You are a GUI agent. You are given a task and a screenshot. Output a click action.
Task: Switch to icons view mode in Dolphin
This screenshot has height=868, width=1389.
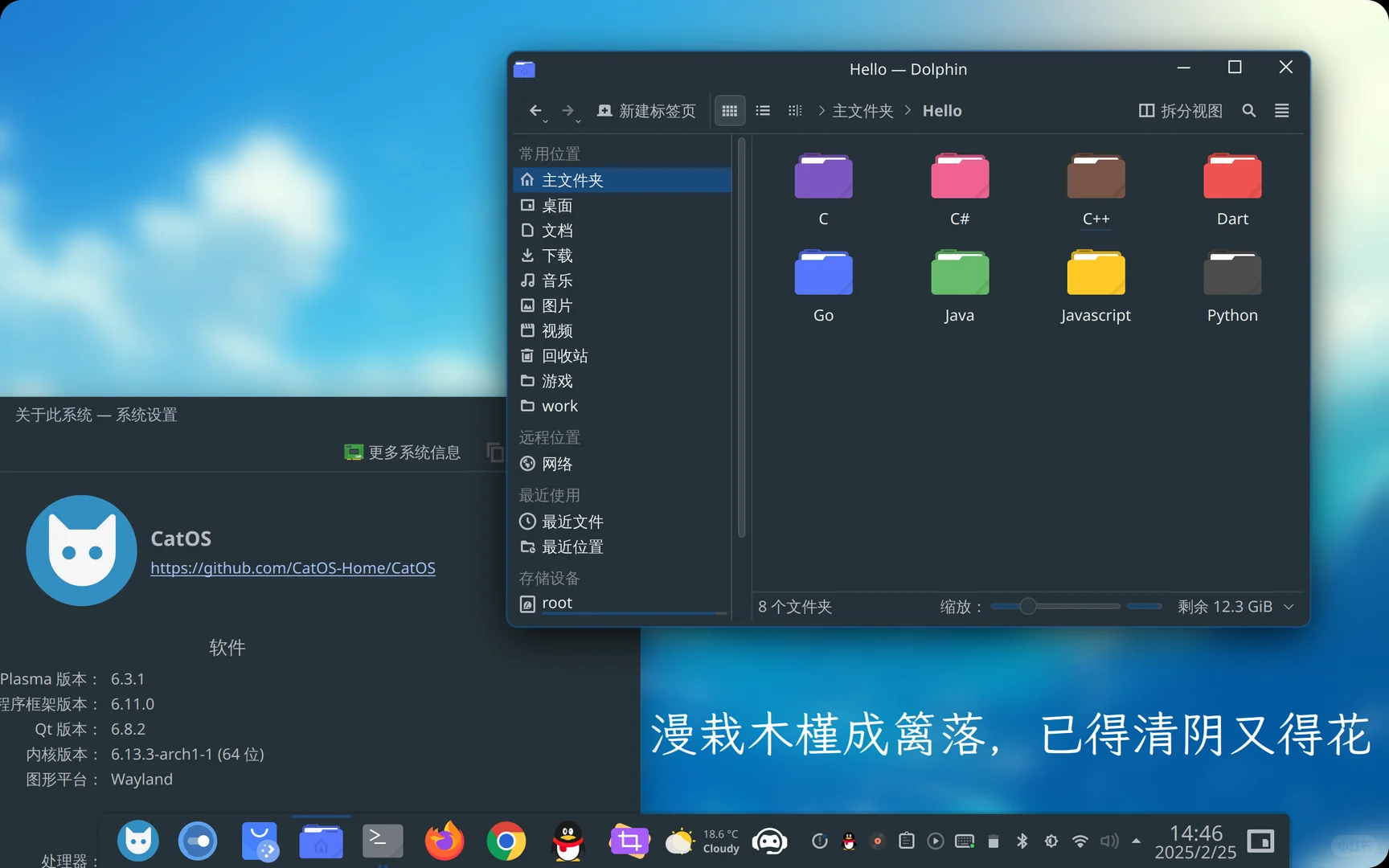pos(729,110)
